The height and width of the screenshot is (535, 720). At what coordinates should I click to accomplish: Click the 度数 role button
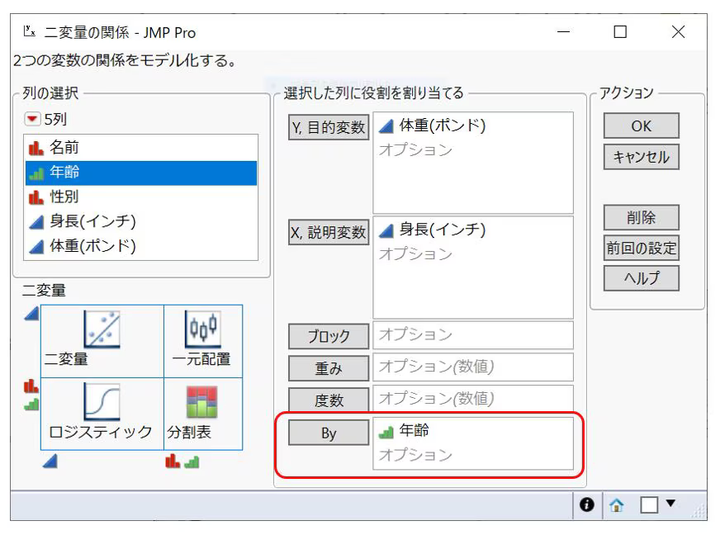click(329, 400)
